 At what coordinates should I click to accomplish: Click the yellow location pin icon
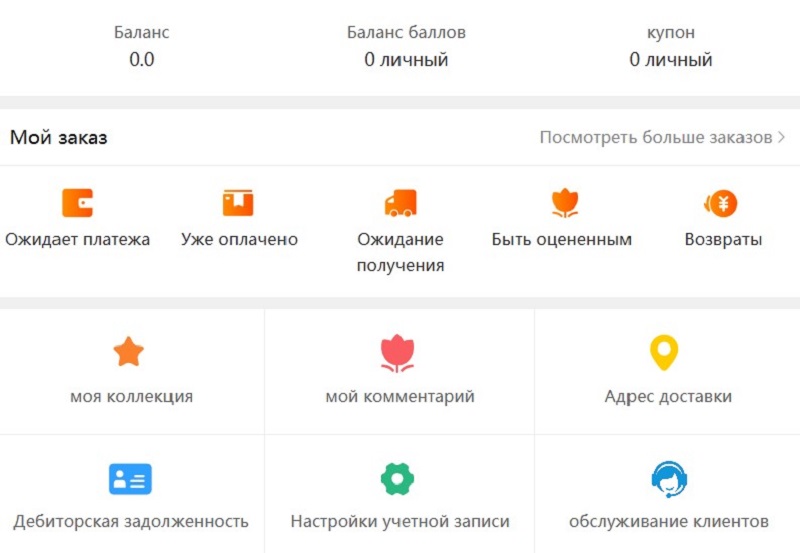(x=665, y=353)
